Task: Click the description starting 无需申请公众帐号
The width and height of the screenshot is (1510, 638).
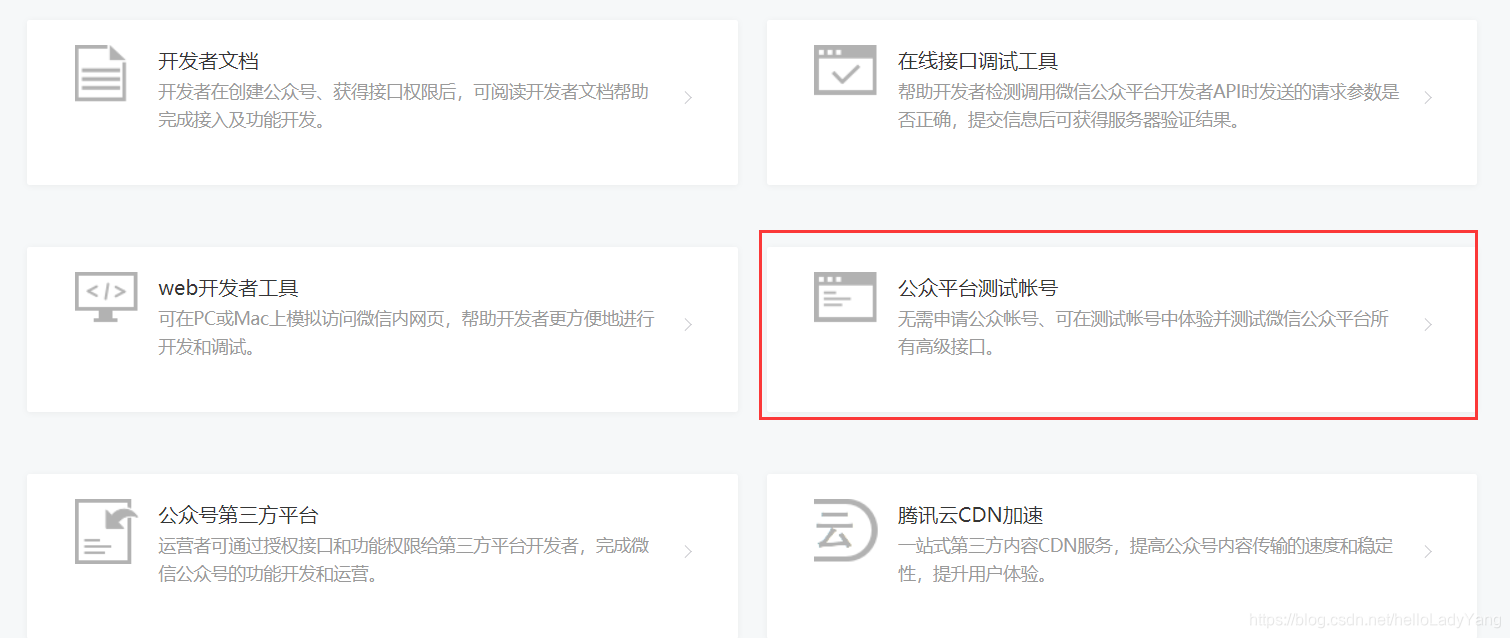Action: [x=1144, y=333]
